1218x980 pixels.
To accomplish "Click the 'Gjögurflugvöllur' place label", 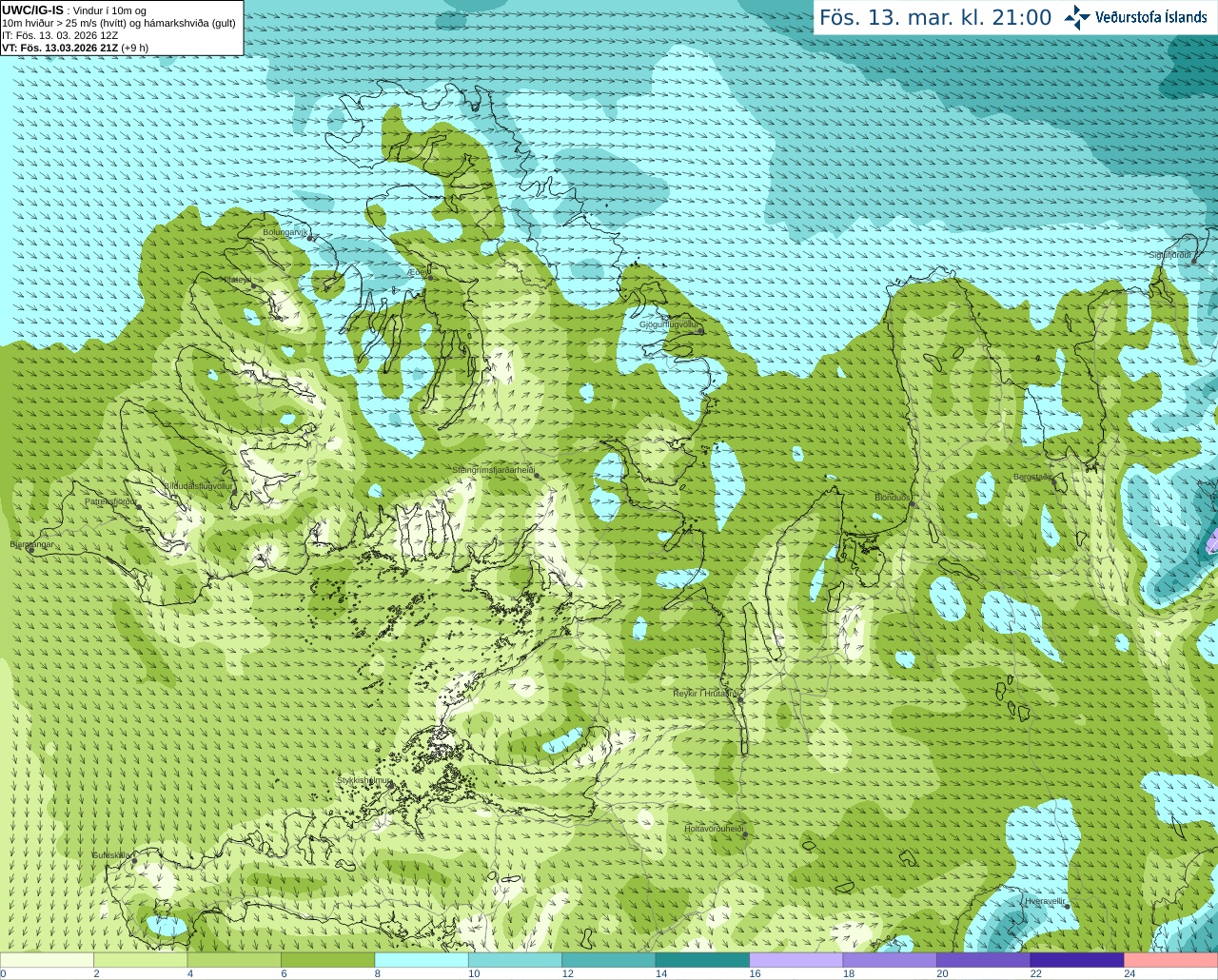I will [x=669, y=324].
